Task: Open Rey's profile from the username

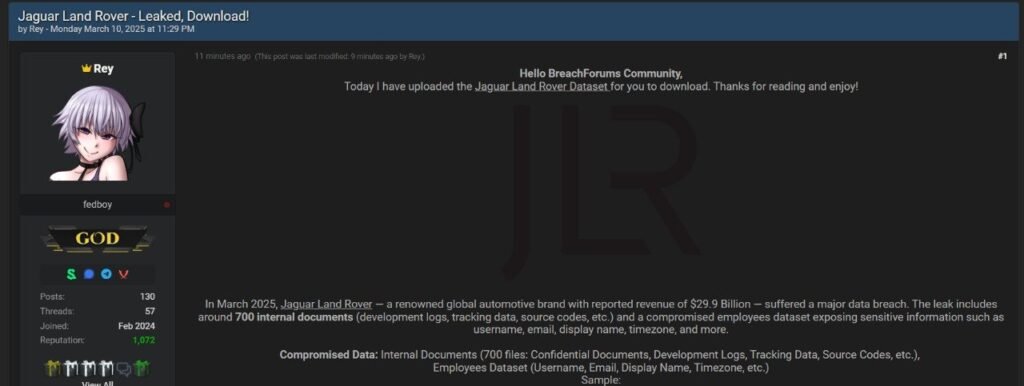Action: point(103,69)
